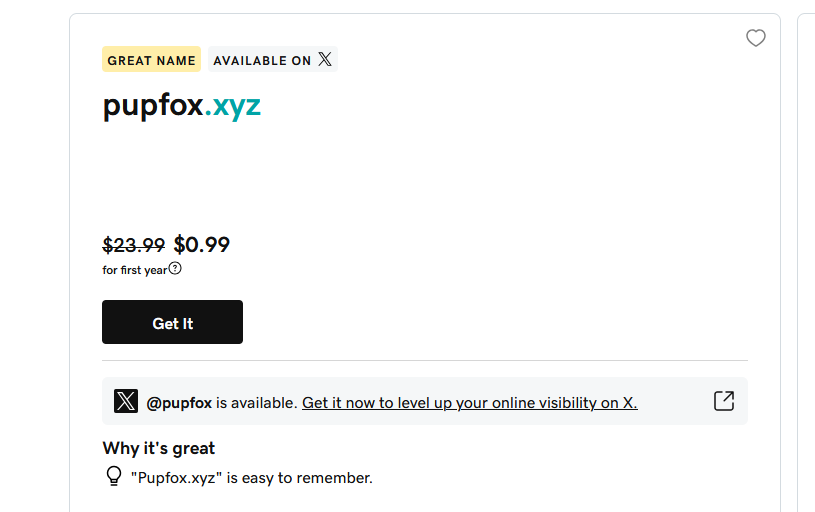The image size is (815, 512).
Task: Click the bold @pupfox handle
Action: tap(179, 403)
